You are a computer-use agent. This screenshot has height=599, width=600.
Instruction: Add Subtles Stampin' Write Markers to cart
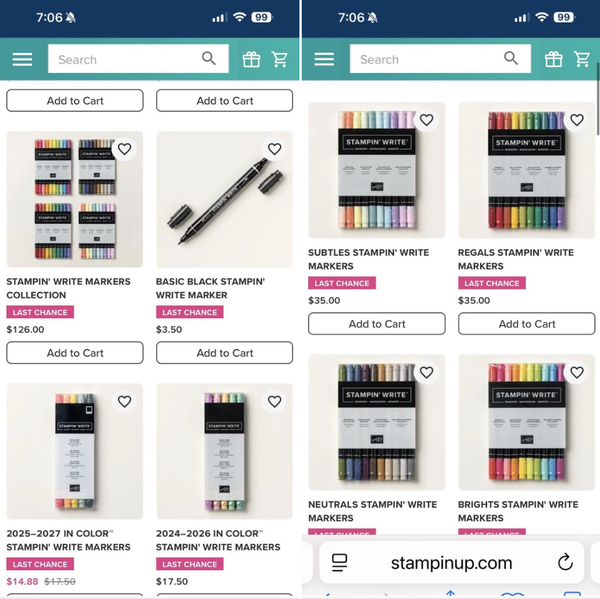[377, 324]
